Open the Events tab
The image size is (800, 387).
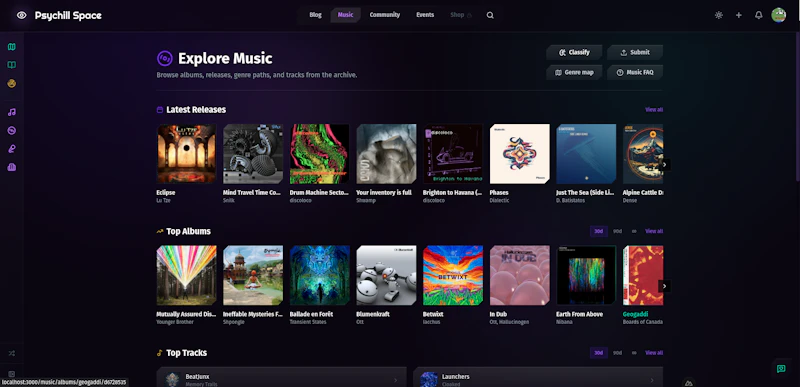click(x=425, y=15)
